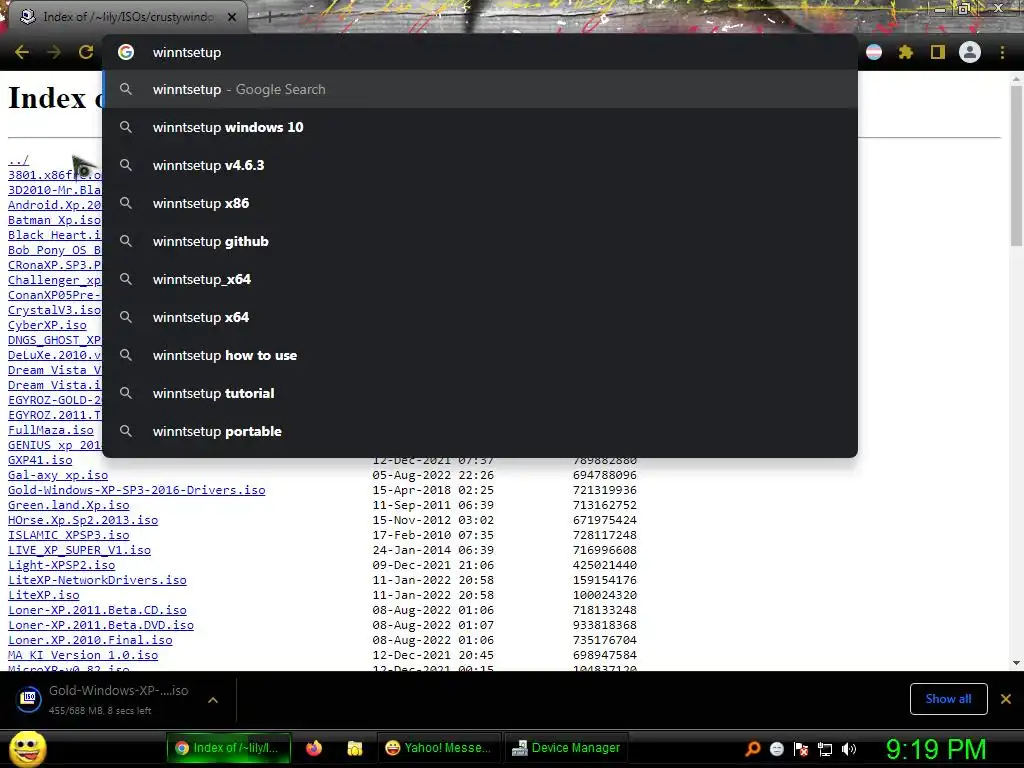The width and height of the screenshot is (1024, 768).
Task: Choose 'winntsetup tutorial' suggestion
Action: pos(480,393)
